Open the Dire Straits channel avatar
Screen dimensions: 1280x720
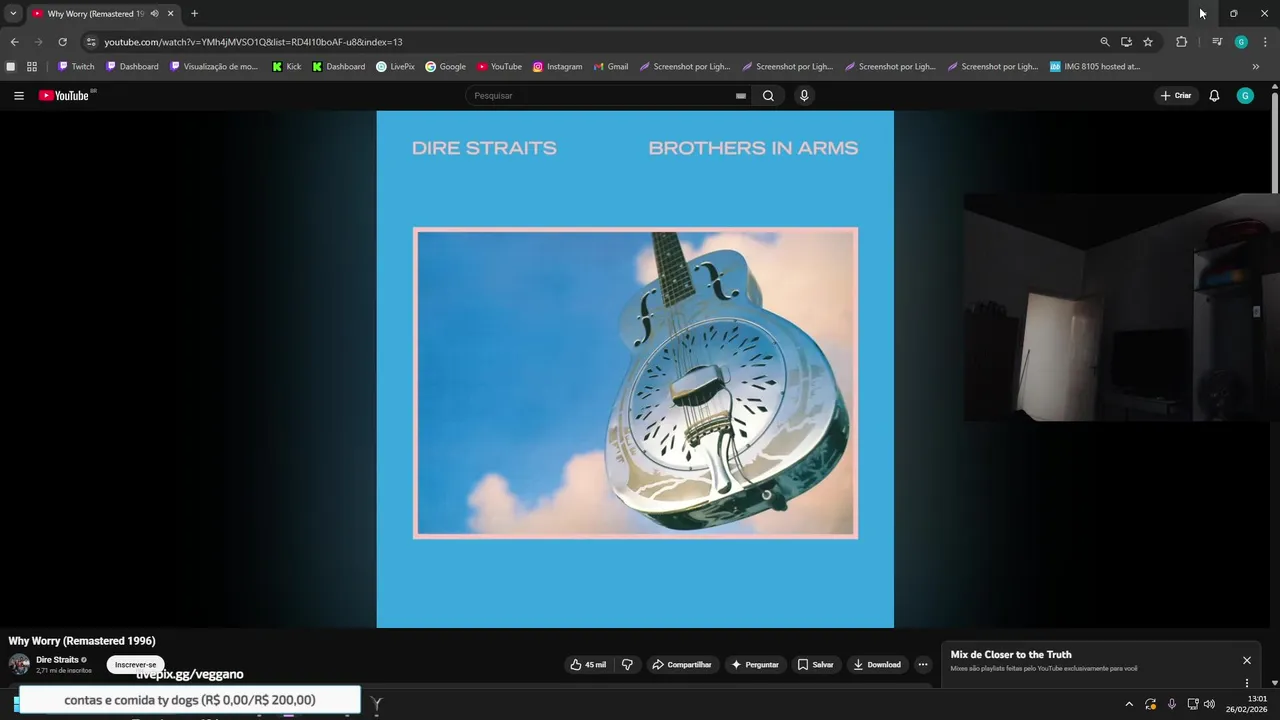[x=19, y=664]
